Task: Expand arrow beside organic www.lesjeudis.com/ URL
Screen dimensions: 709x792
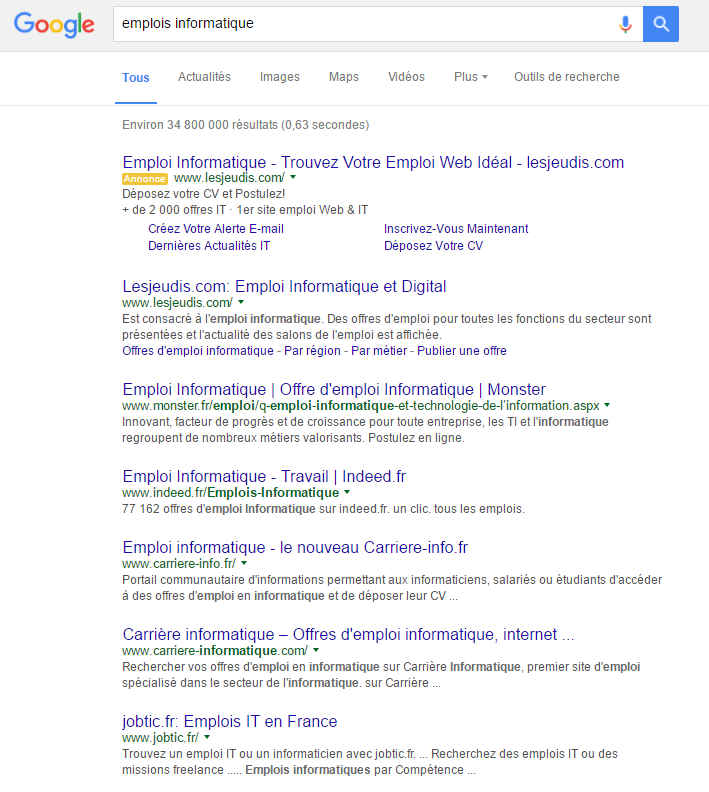Action: click(x=241, y=302)
